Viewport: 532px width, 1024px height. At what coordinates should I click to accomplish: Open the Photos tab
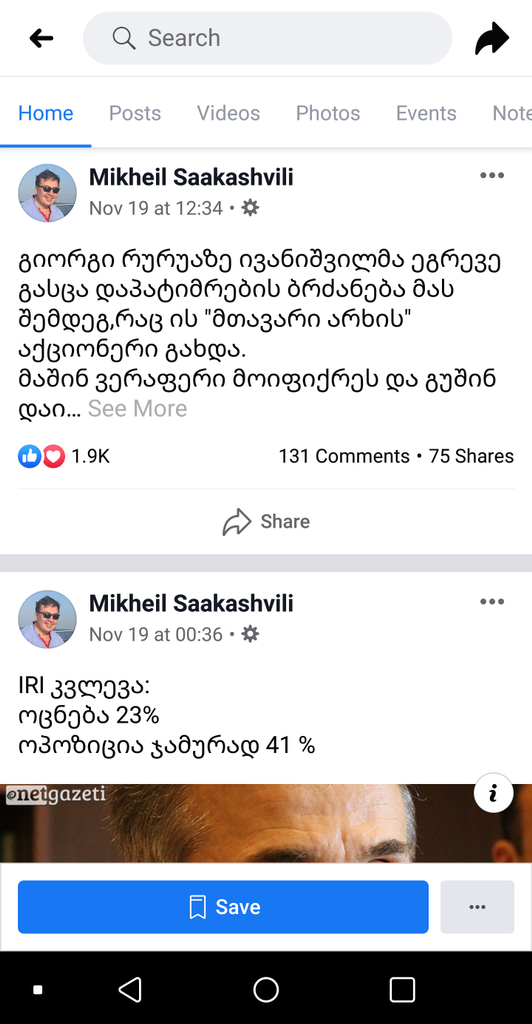(328, 113)
